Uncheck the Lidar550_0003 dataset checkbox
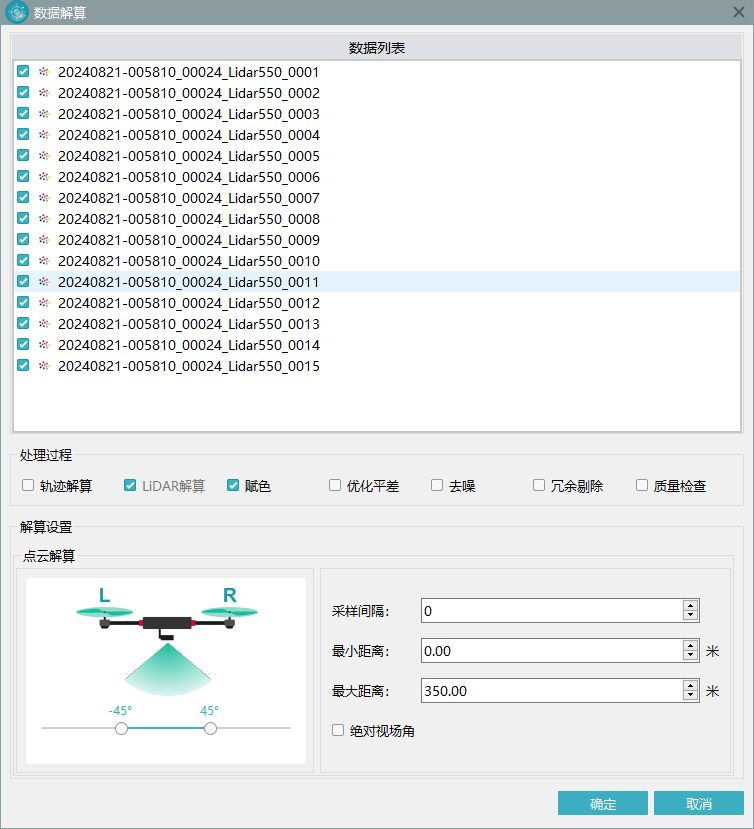Viewport: 754px width, 829px height. (x=23, y=114)
